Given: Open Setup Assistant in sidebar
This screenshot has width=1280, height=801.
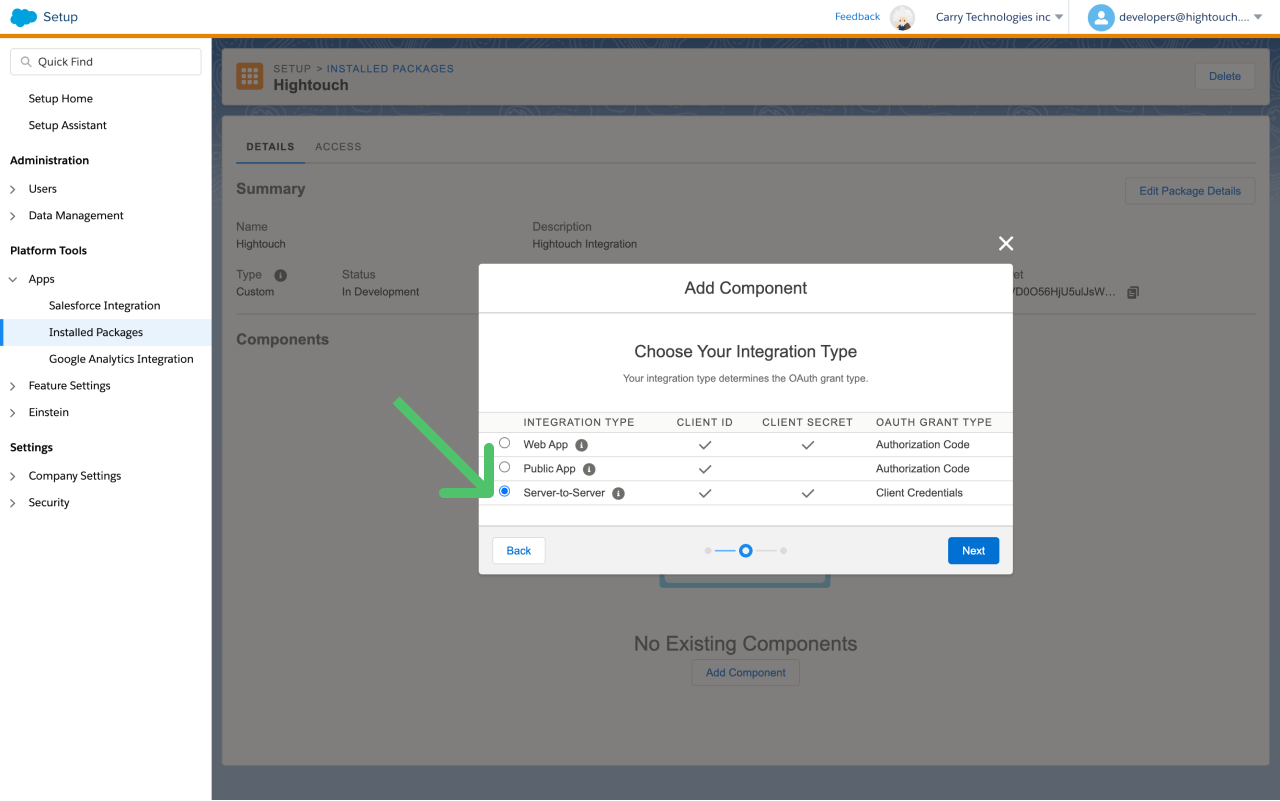Looking at the screenshot, I should coord(68,126).
